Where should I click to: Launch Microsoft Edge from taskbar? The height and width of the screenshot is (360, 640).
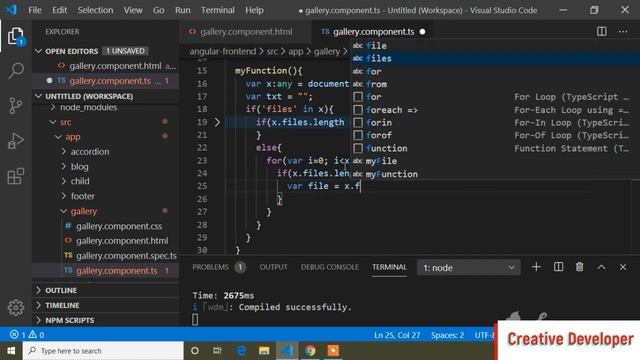coord(241,351)
